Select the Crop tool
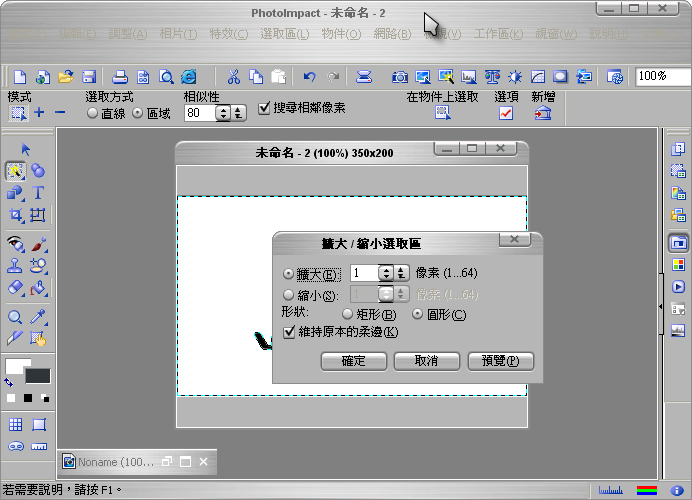 pyautogui.click(x=15, y=215)
